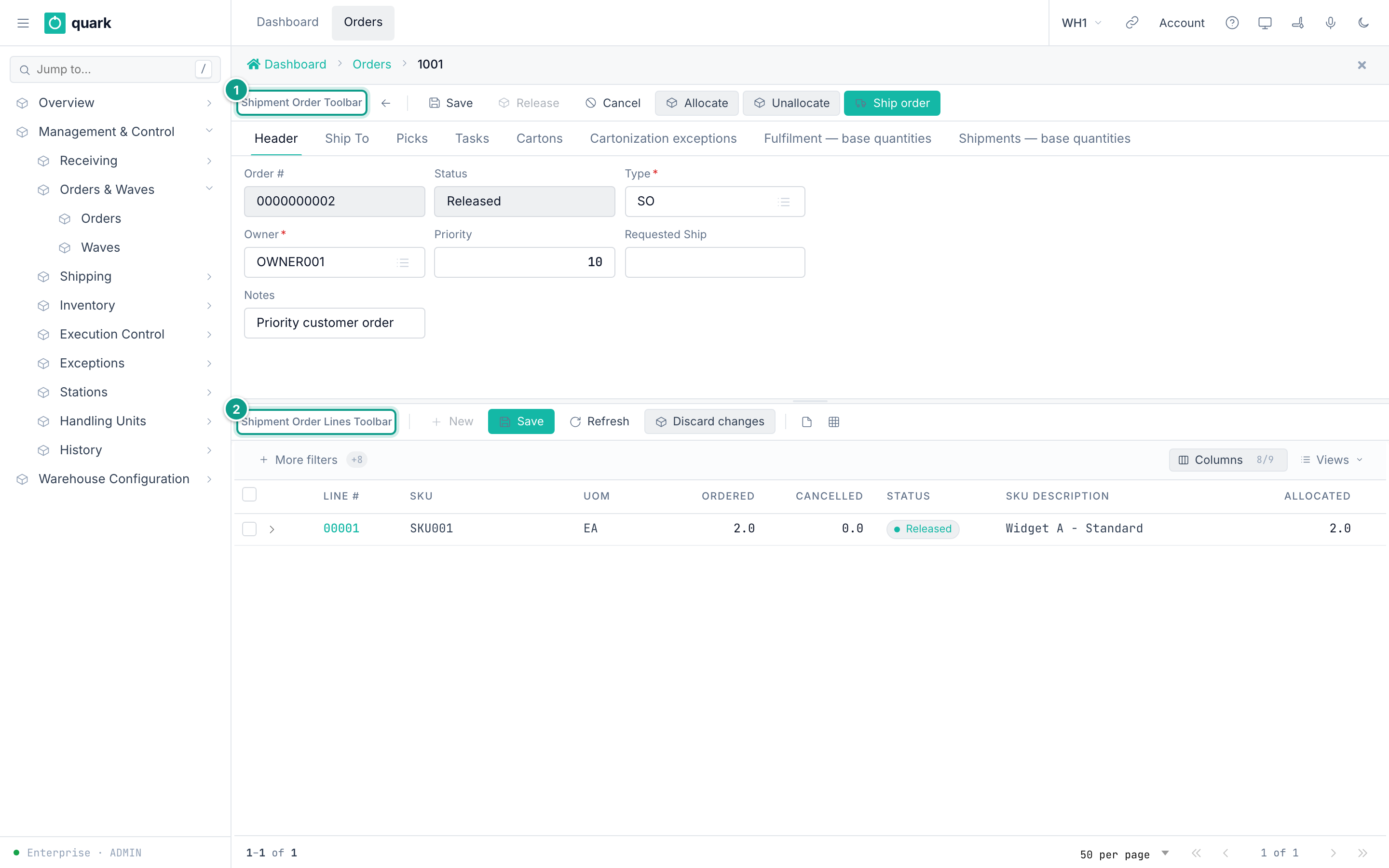The image size is (1389, 868).
Task: Click the previous page arrow
Action: [1226, 853]
